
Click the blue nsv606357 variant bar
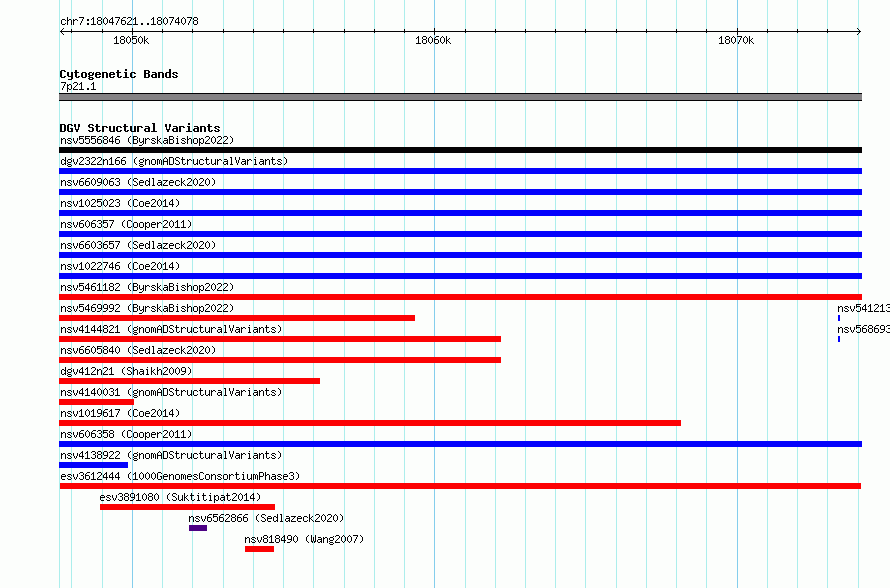(460, 234)
